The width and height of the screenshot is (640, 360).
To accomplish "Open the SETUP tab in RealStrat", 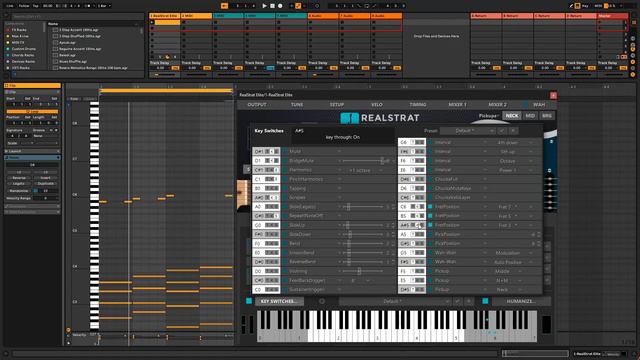I will point(336,105).
